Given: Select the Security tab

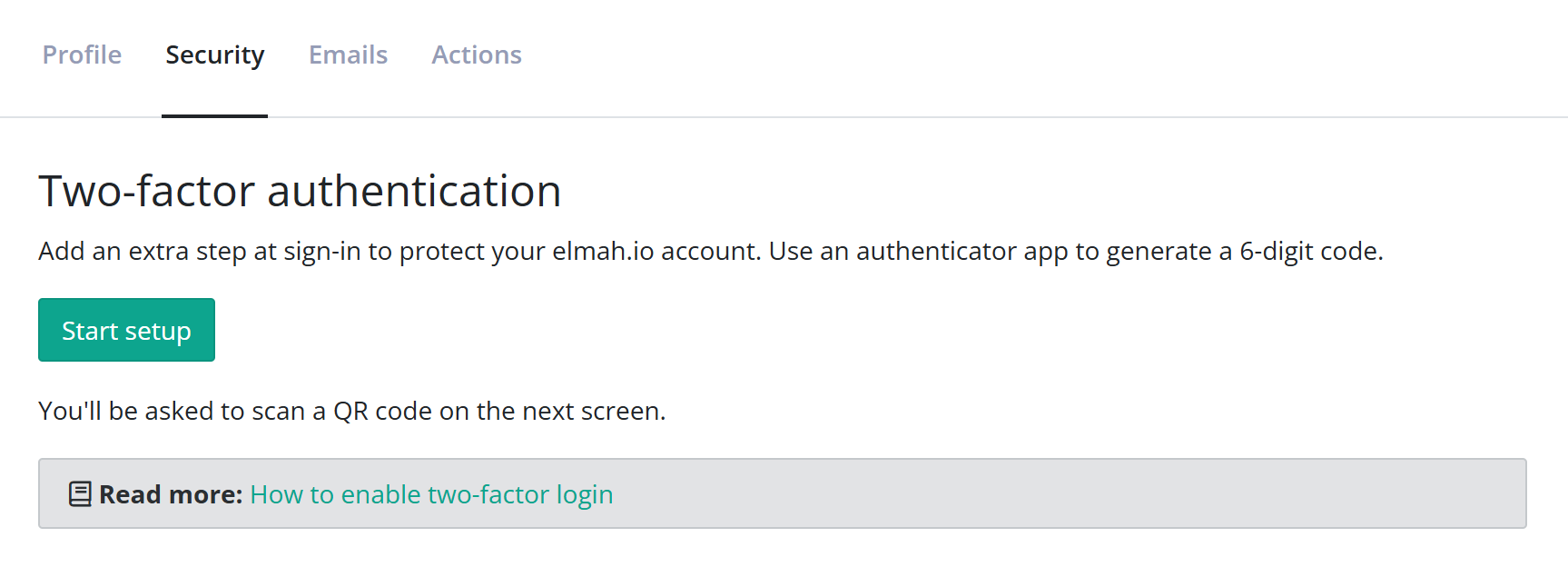Looking at the screenshot, I should pyautogui.click(x=214, y=55).
